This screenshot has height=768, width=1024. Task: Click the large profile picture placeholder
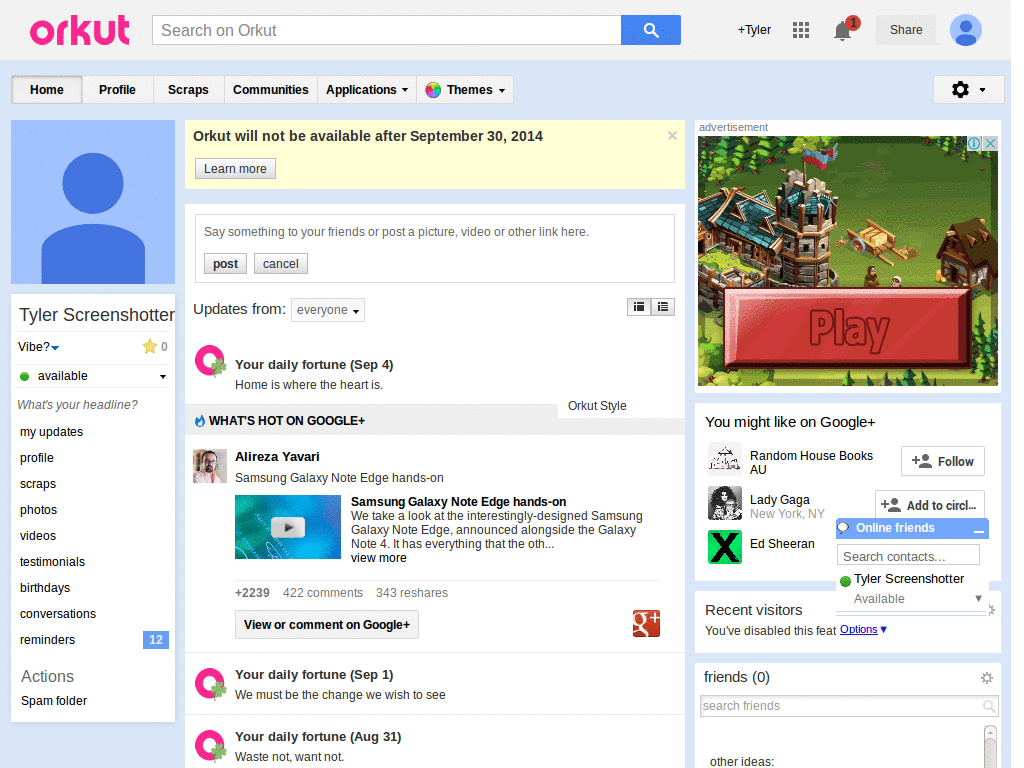(x=93, y=202)
